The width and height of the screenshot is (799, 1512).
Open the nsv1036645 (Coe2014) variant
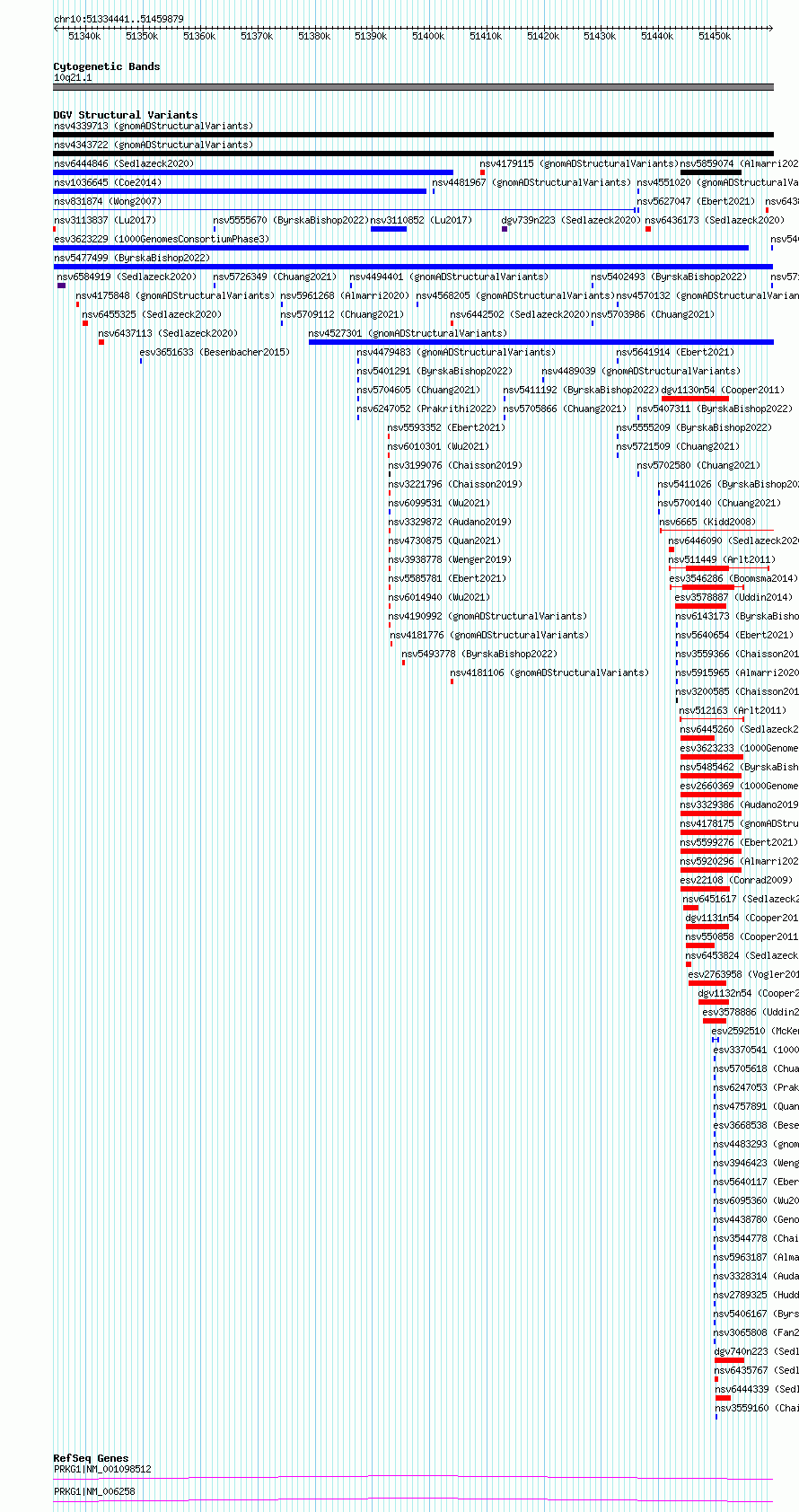coord(108,182)
